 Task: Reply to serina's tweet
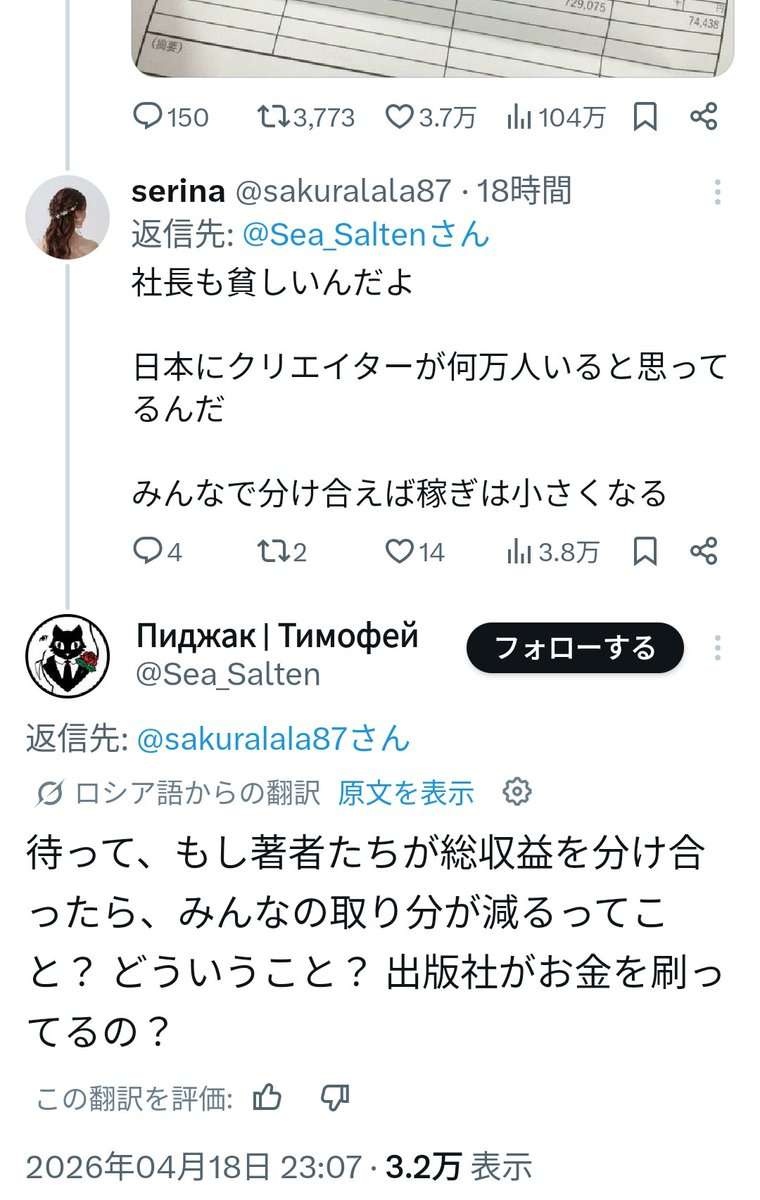tap(147, 551)
